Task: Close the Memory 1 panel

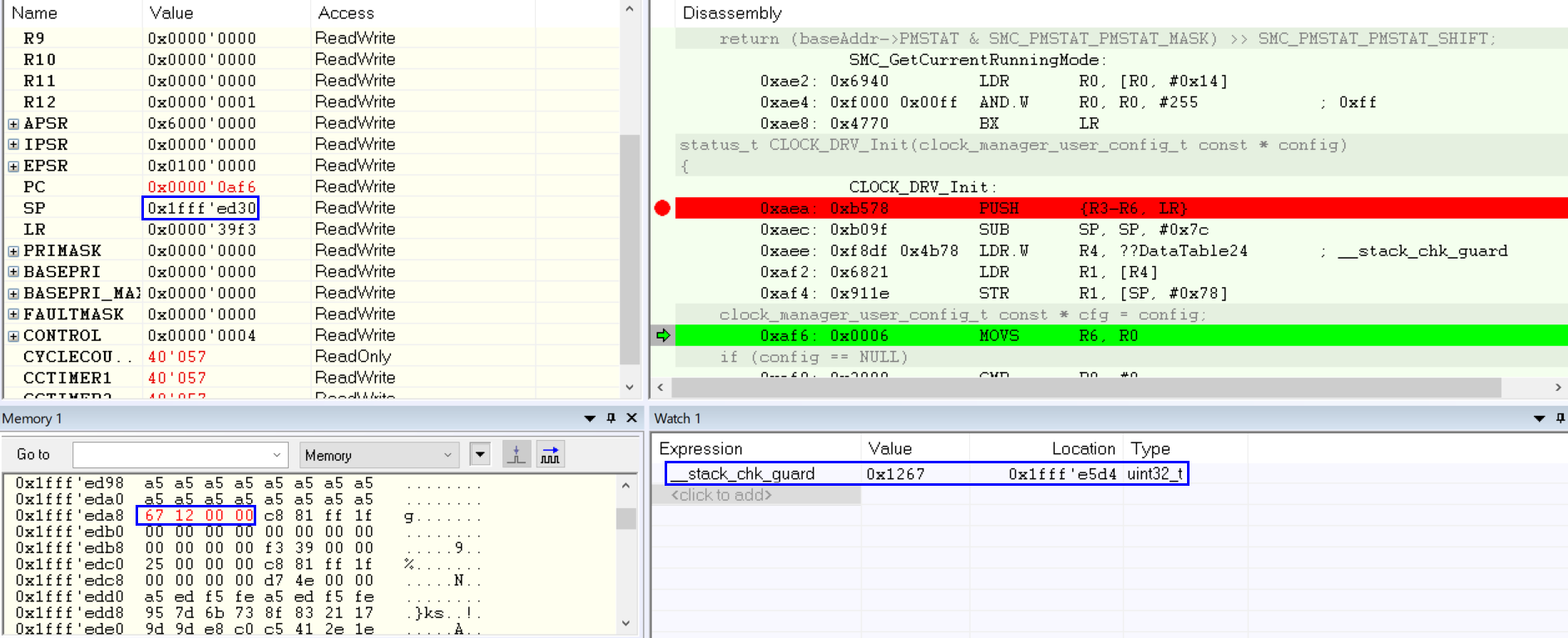Action: coord(631,418)
